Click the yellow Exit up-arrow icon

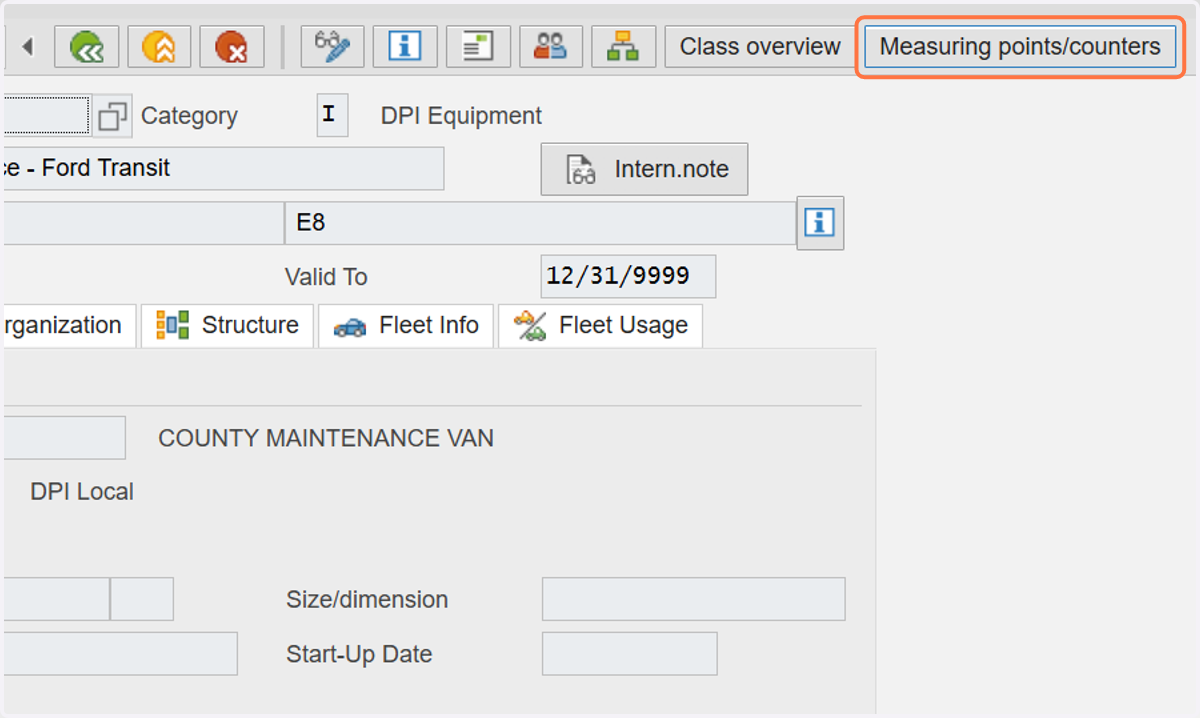pos(159,46)
